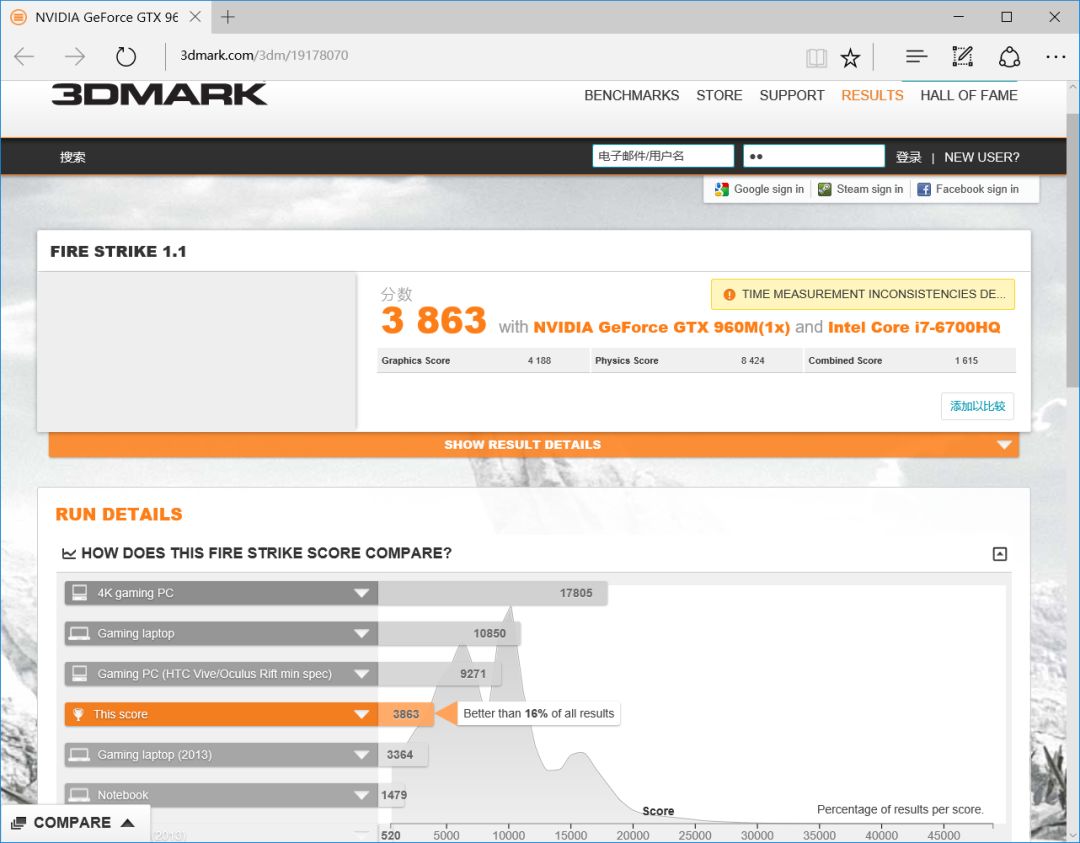Open the RESULTS menu item
Screen dimensions: 1080x843
click(x=872, y=96)
